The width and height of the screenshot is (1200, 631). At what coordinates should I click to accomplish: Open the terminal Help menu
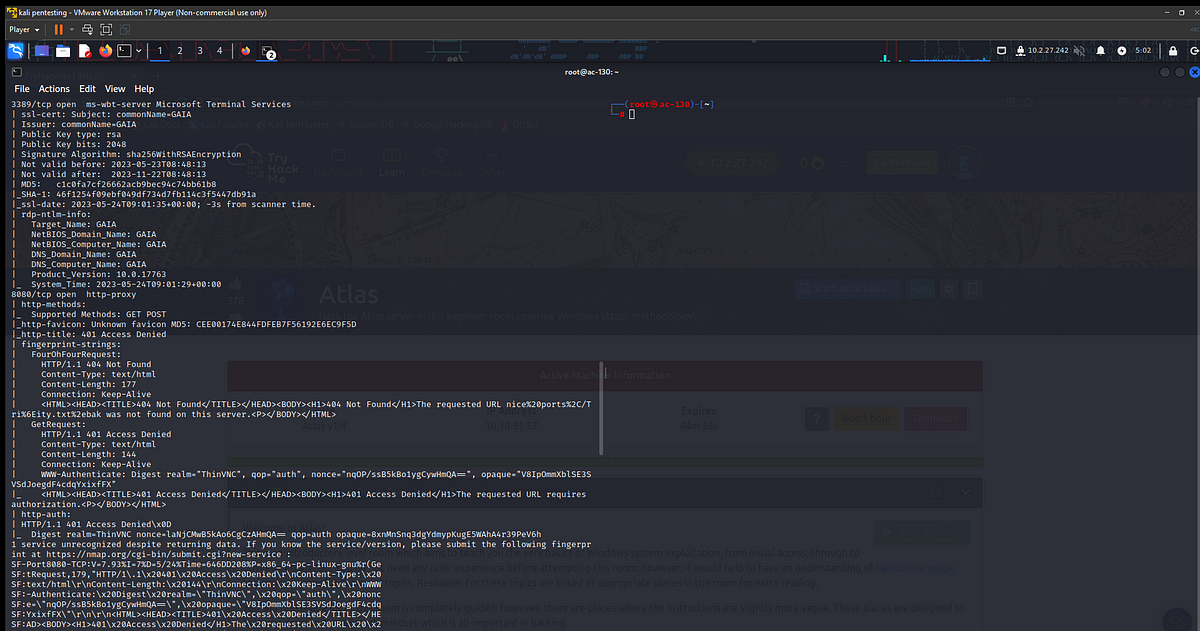pyautogui.click(x=144, y=89)
